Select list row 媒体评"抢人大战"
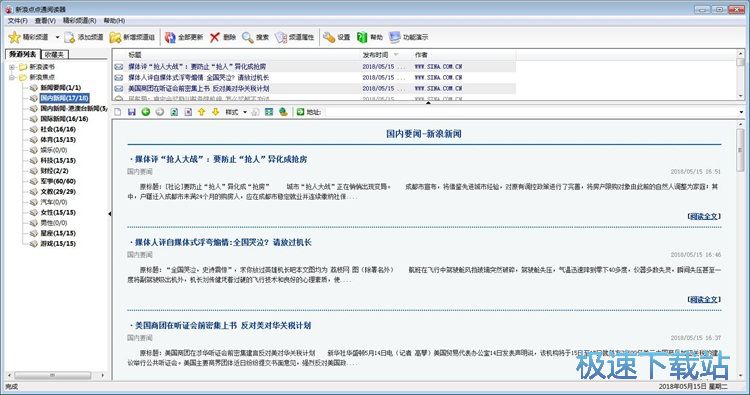Screen dimensions: 750x395 (x=314, y=66)
